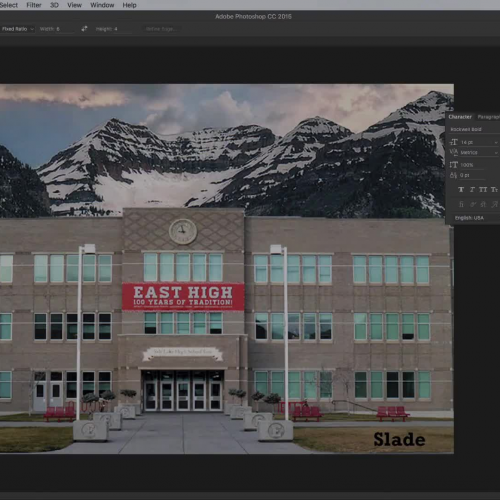Click the Slade text on canvas
The image size is (500, 500).
pos(399,440)
